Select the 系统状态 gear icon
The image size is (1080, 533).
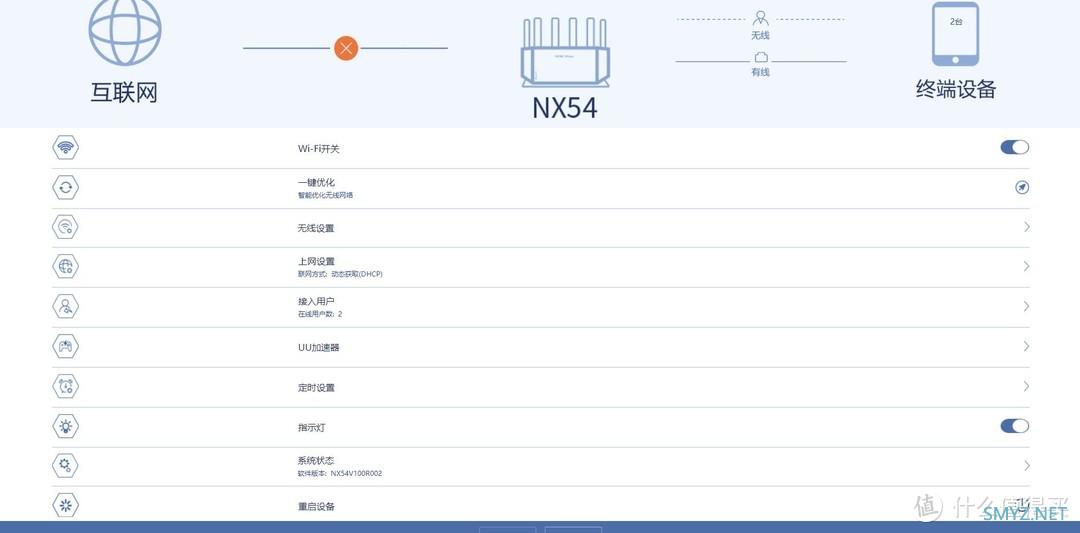(65, 465)
